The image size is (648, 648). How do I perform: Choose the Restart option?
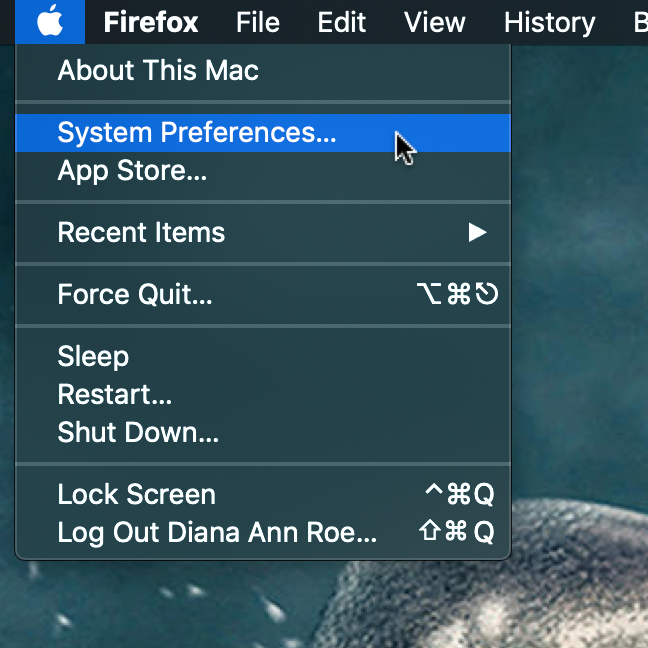tap(115, 395)
